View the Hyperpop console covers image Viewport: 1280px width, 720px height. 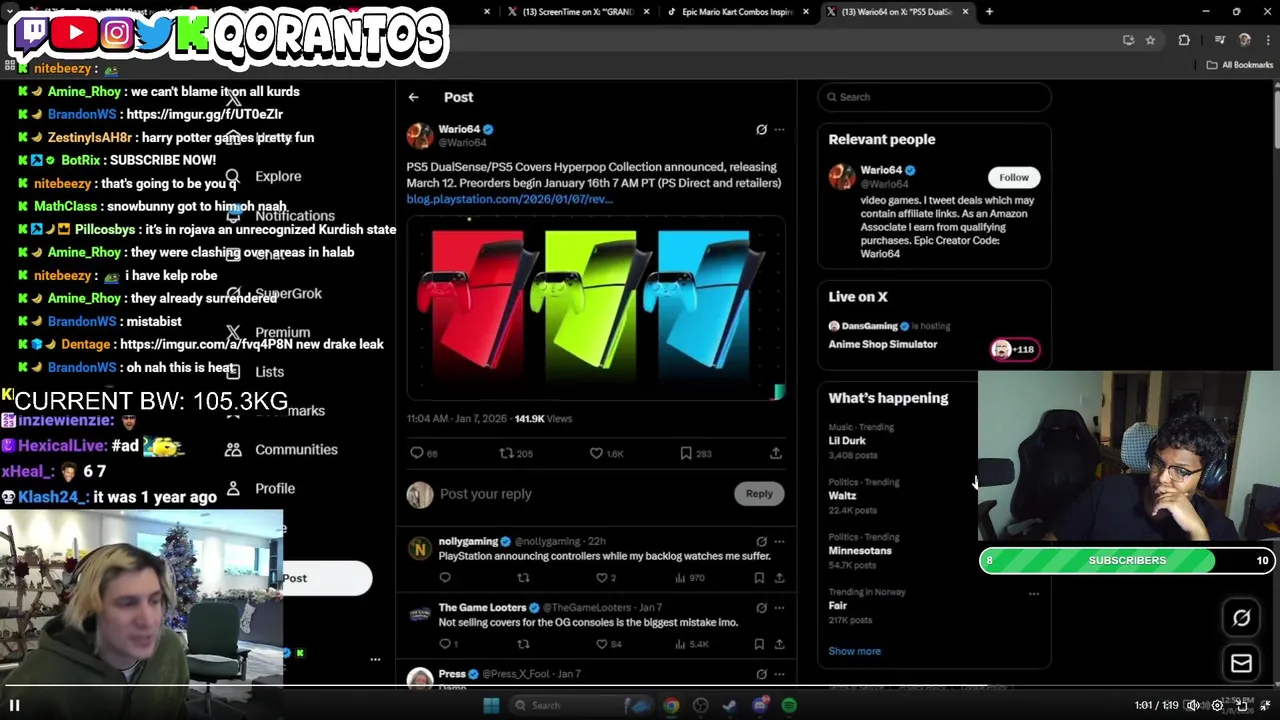596,309
